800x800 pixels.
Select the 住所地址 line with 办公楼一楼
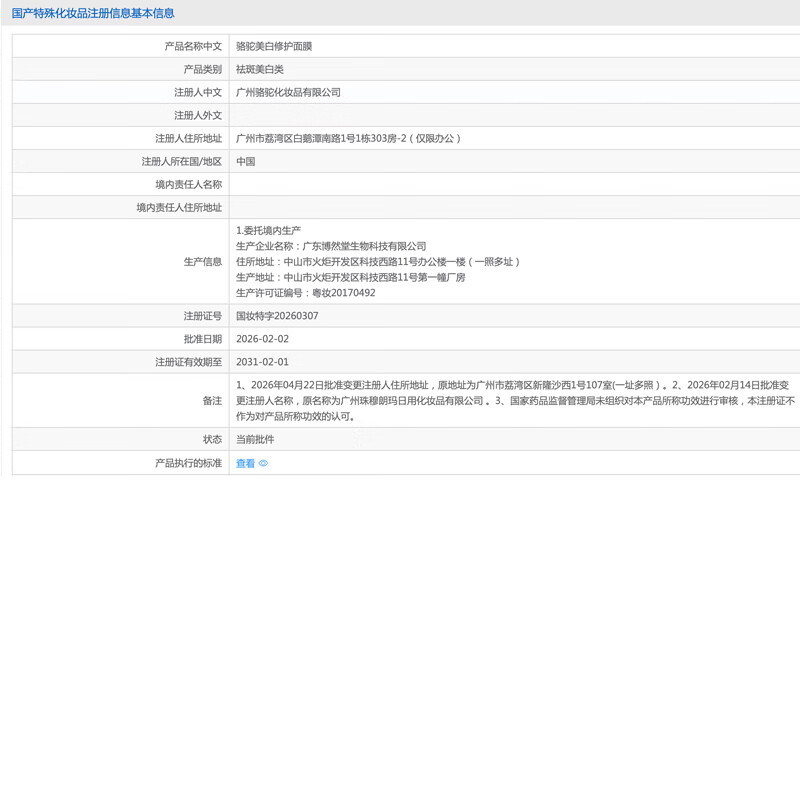pos(378,262)
